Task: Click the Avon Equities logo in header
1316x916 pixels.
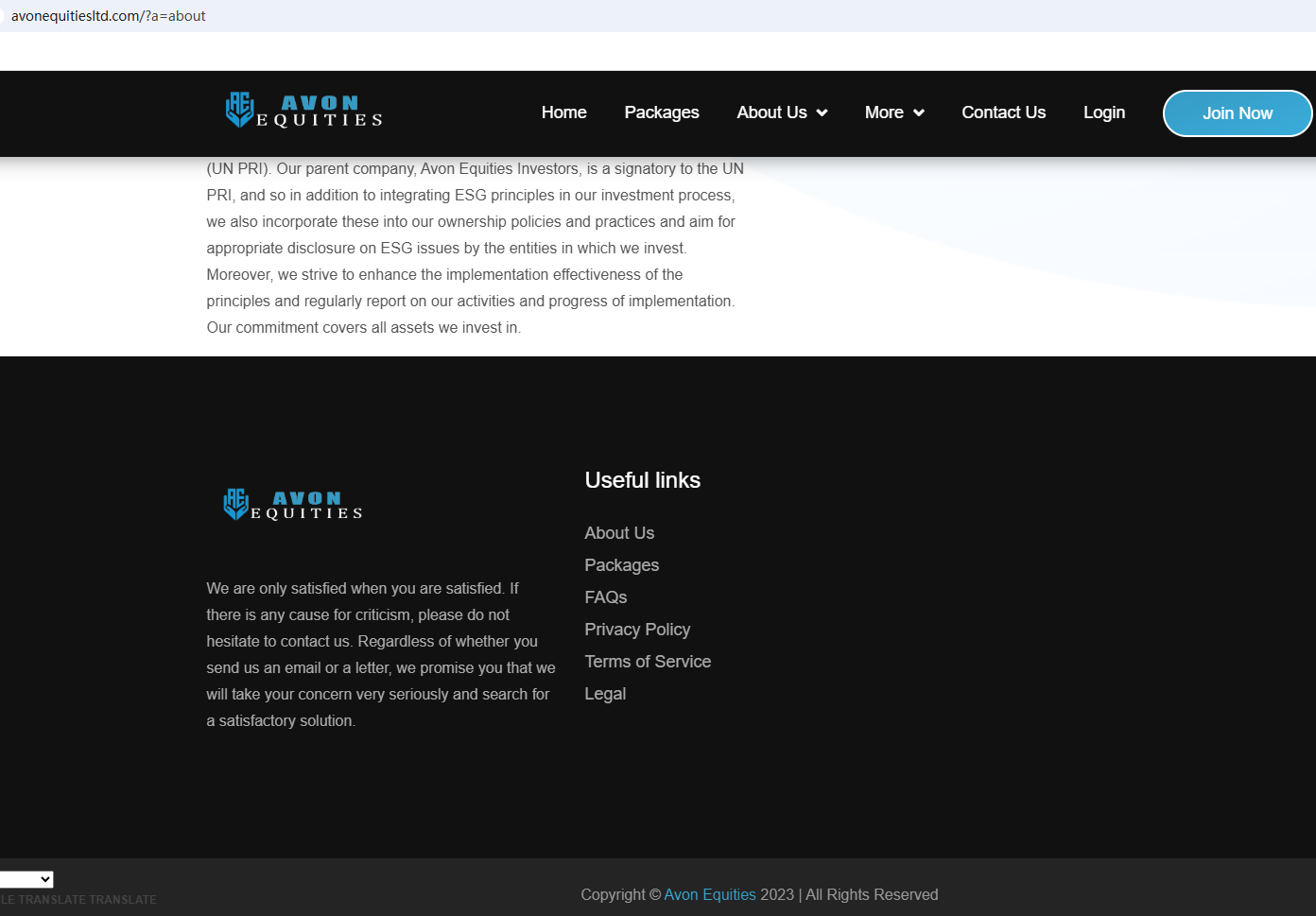Action: (303, 111)
